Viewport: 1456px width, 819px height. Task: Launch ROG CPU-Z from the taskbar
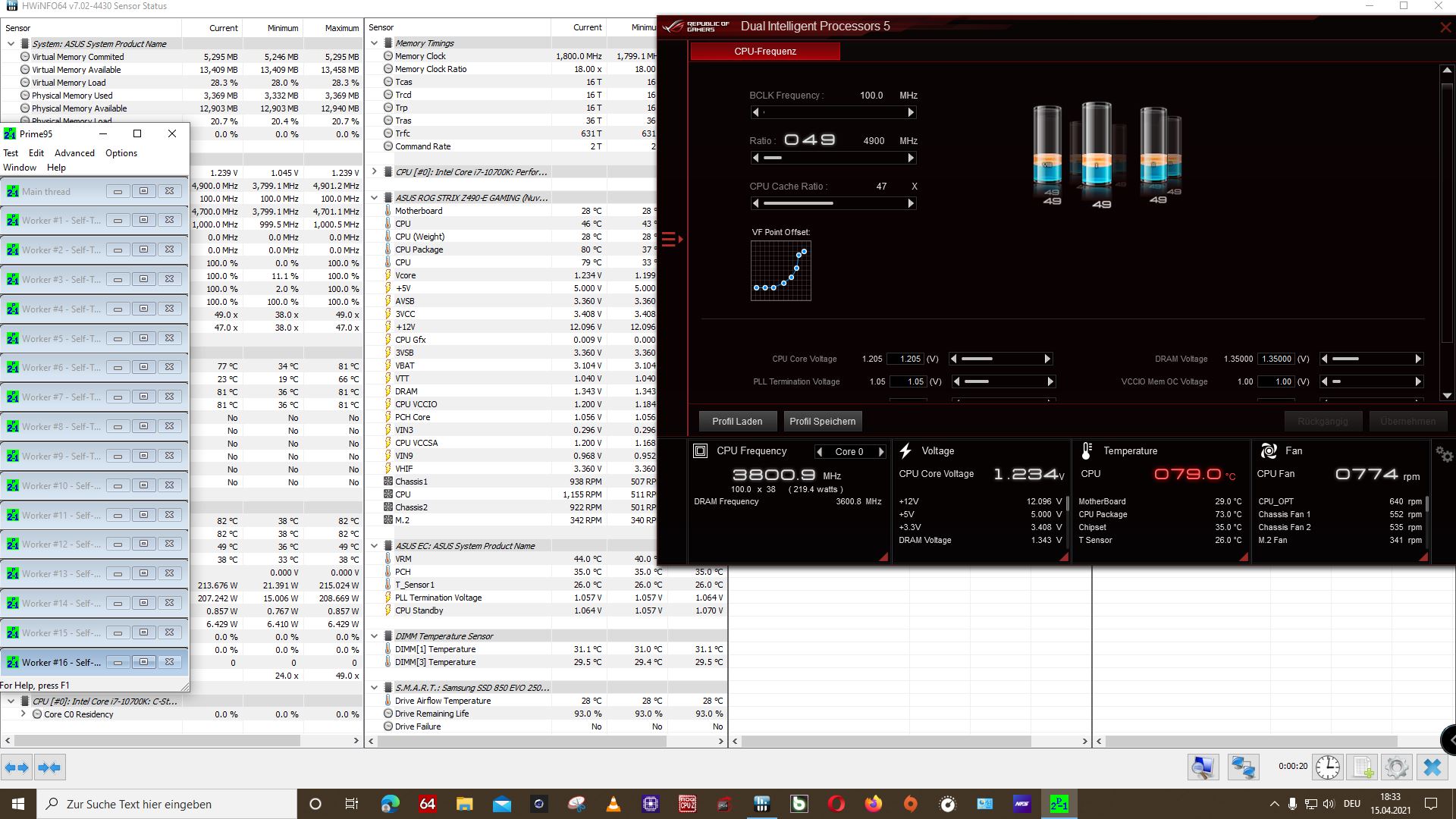pyautogui.click(x=687, y=804)
